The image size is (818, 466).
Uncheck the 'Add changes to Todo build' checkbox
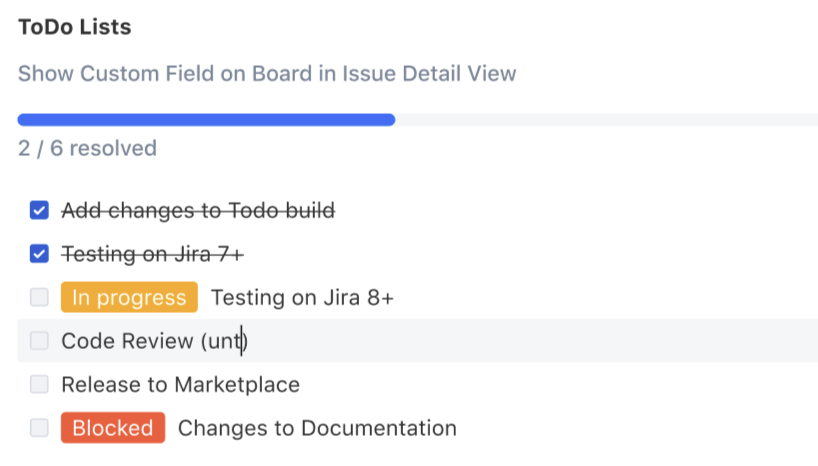pyautogui.click(x=39, y=211)
